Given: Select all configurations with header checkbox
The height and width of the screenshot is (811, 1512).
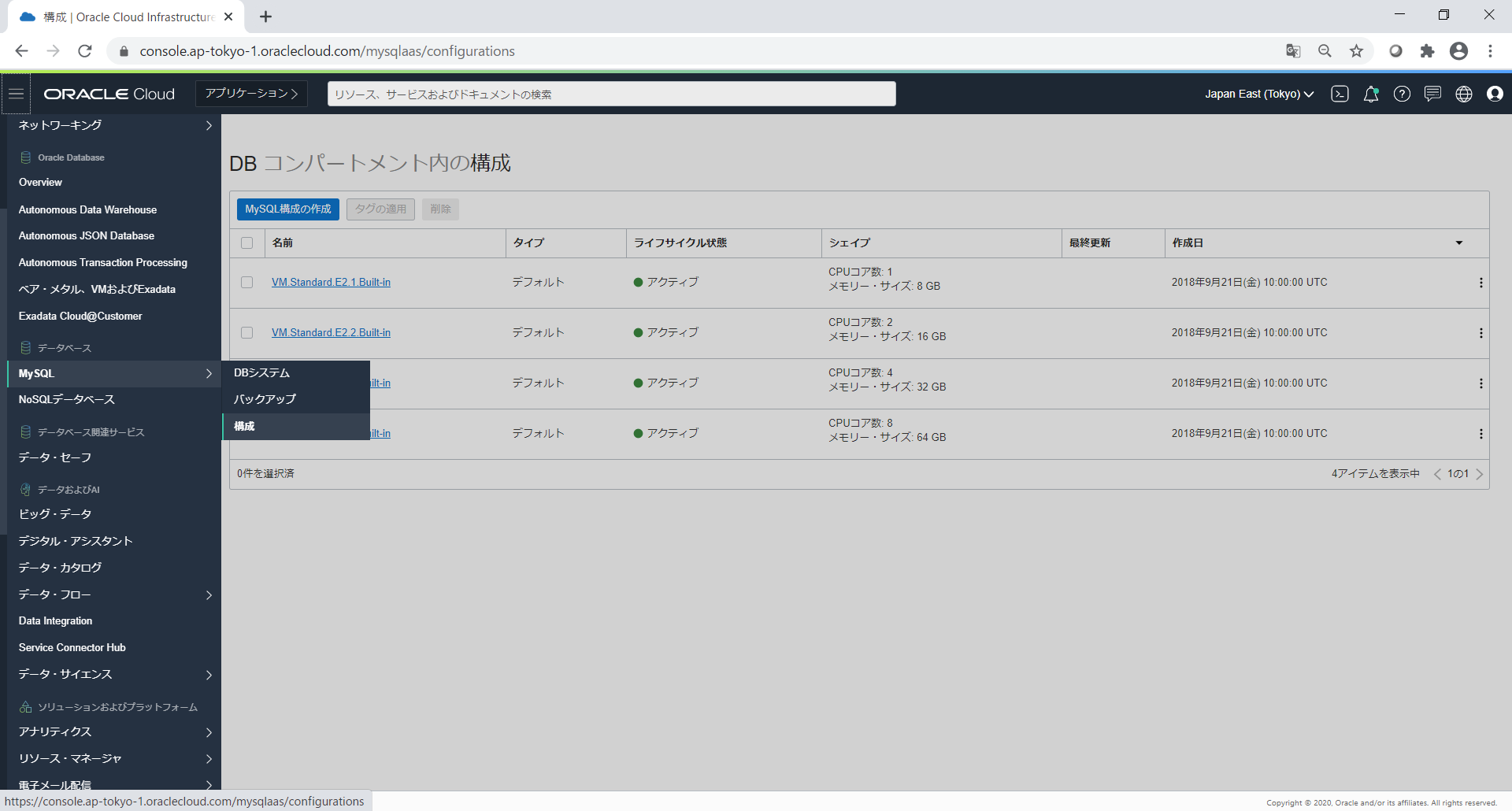Looking at the screenshot, I should coord(247,243).
